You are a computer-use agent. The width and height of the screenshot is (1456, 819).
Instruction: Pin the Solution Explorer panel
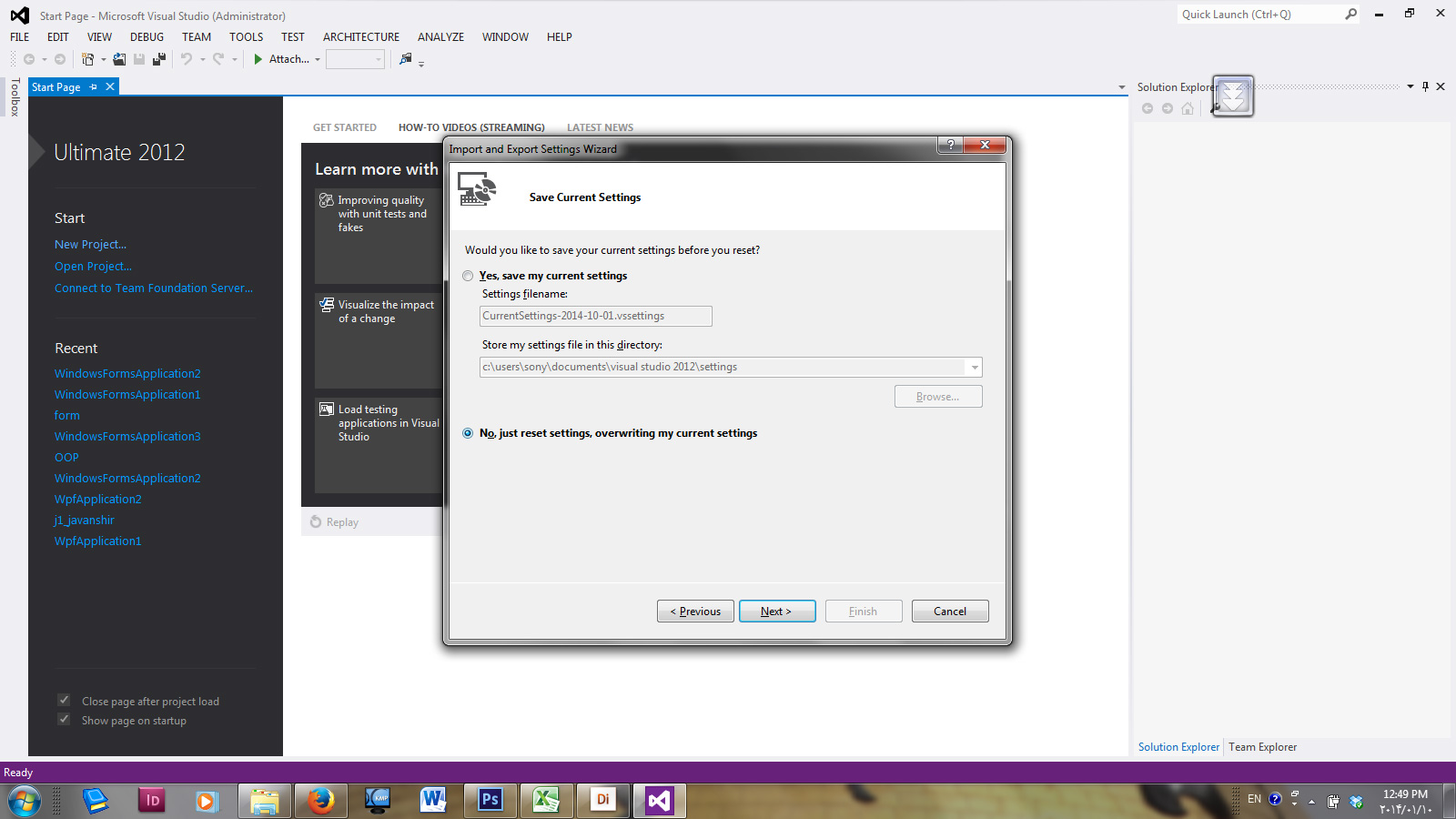point(1425,86)
